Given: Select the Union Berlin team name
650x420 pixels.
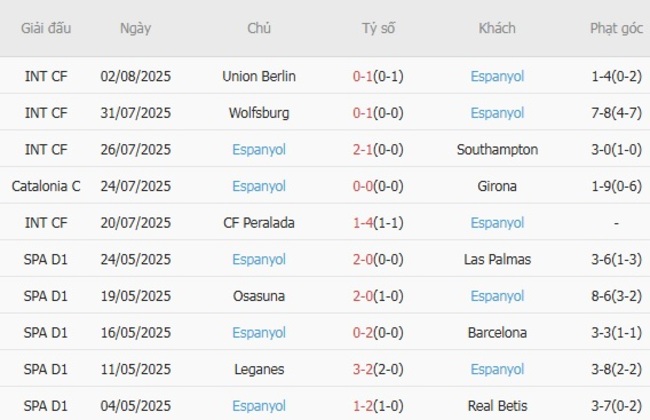Looking at the screenshot, I should pyautogui.click(x=259, y=76).
